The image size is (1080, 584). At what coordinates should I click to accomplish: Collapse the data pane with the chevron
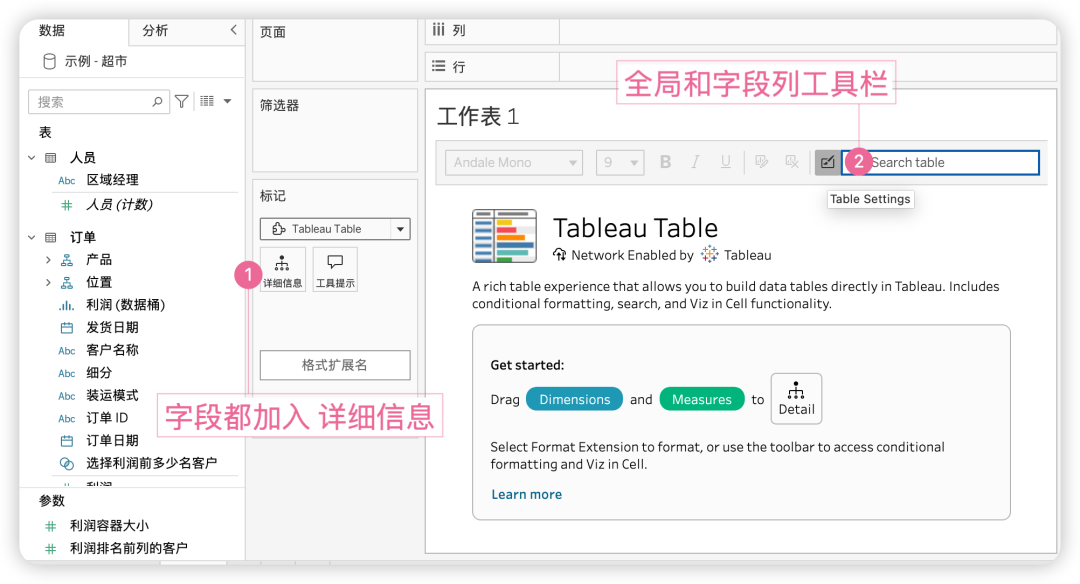[233, 30]
